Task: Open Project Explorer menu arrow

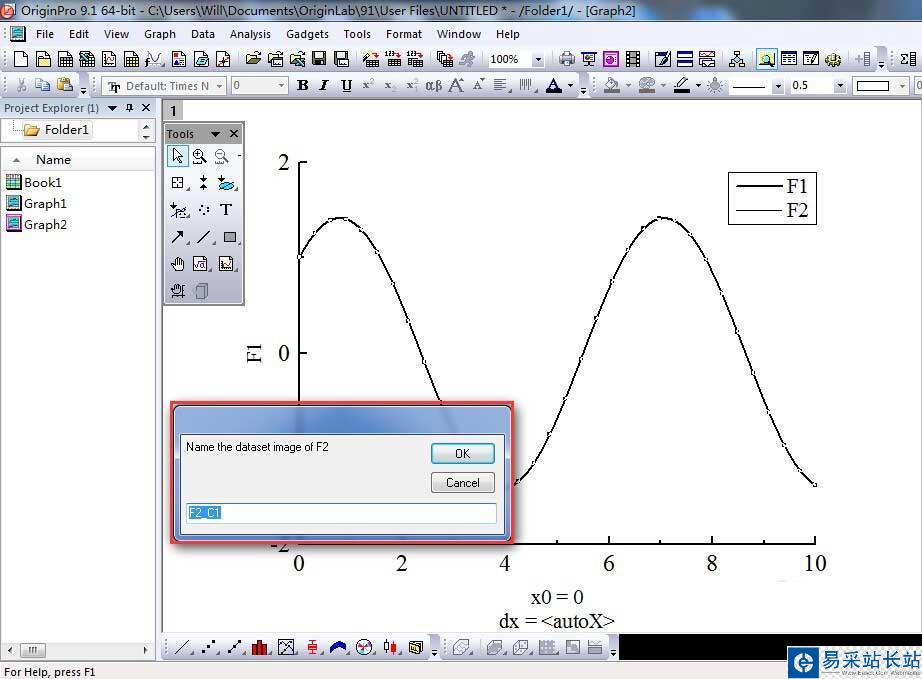Action: [x=112, y=108]
